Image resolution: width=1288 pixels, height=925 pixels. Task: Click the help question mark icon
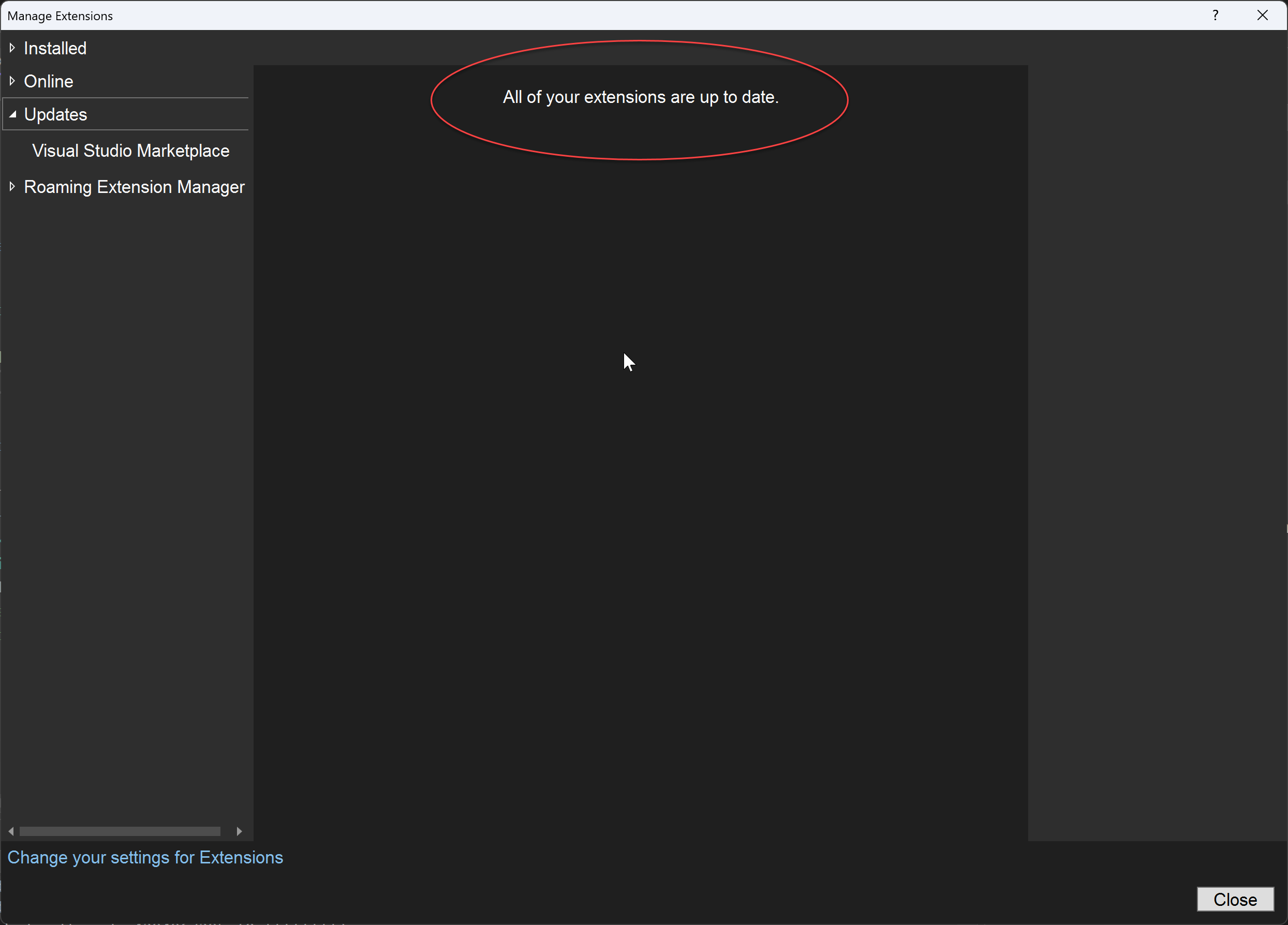1216,16
